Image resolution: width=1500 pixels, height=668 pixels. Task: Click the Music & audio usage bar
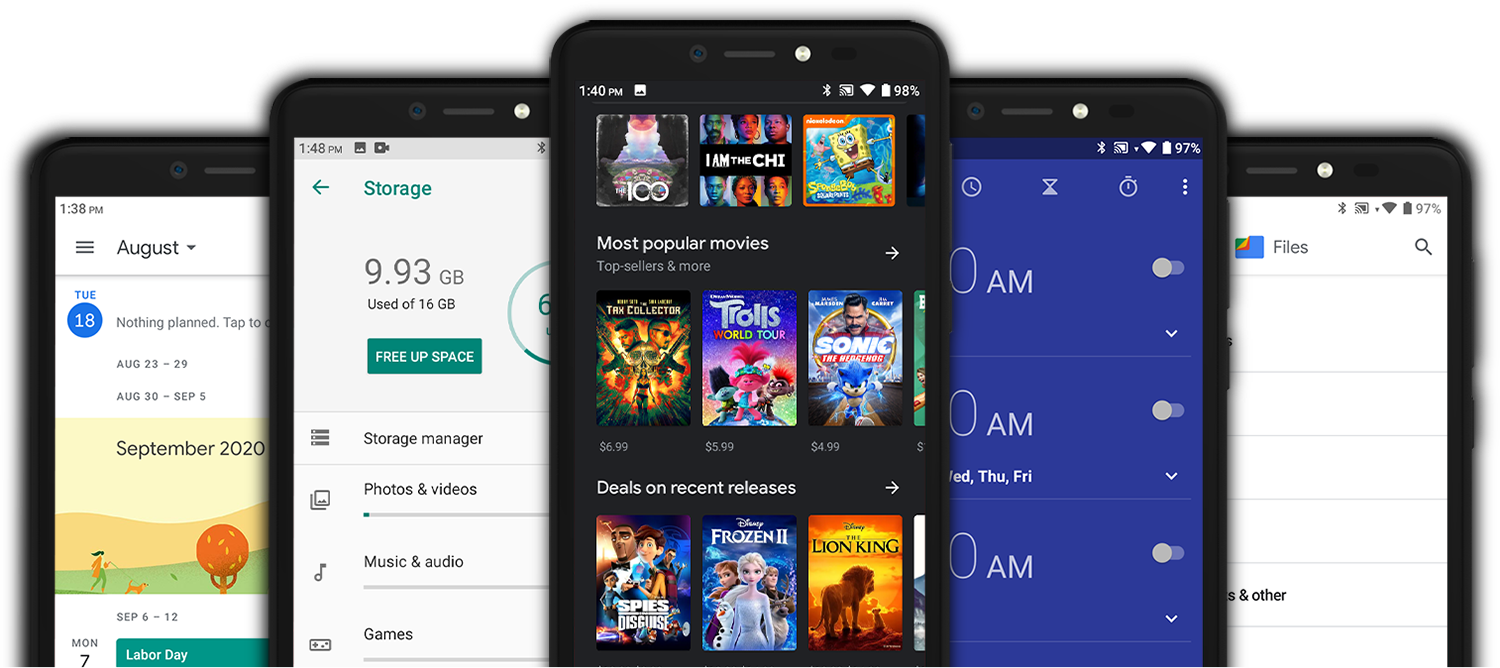(456, 587)
